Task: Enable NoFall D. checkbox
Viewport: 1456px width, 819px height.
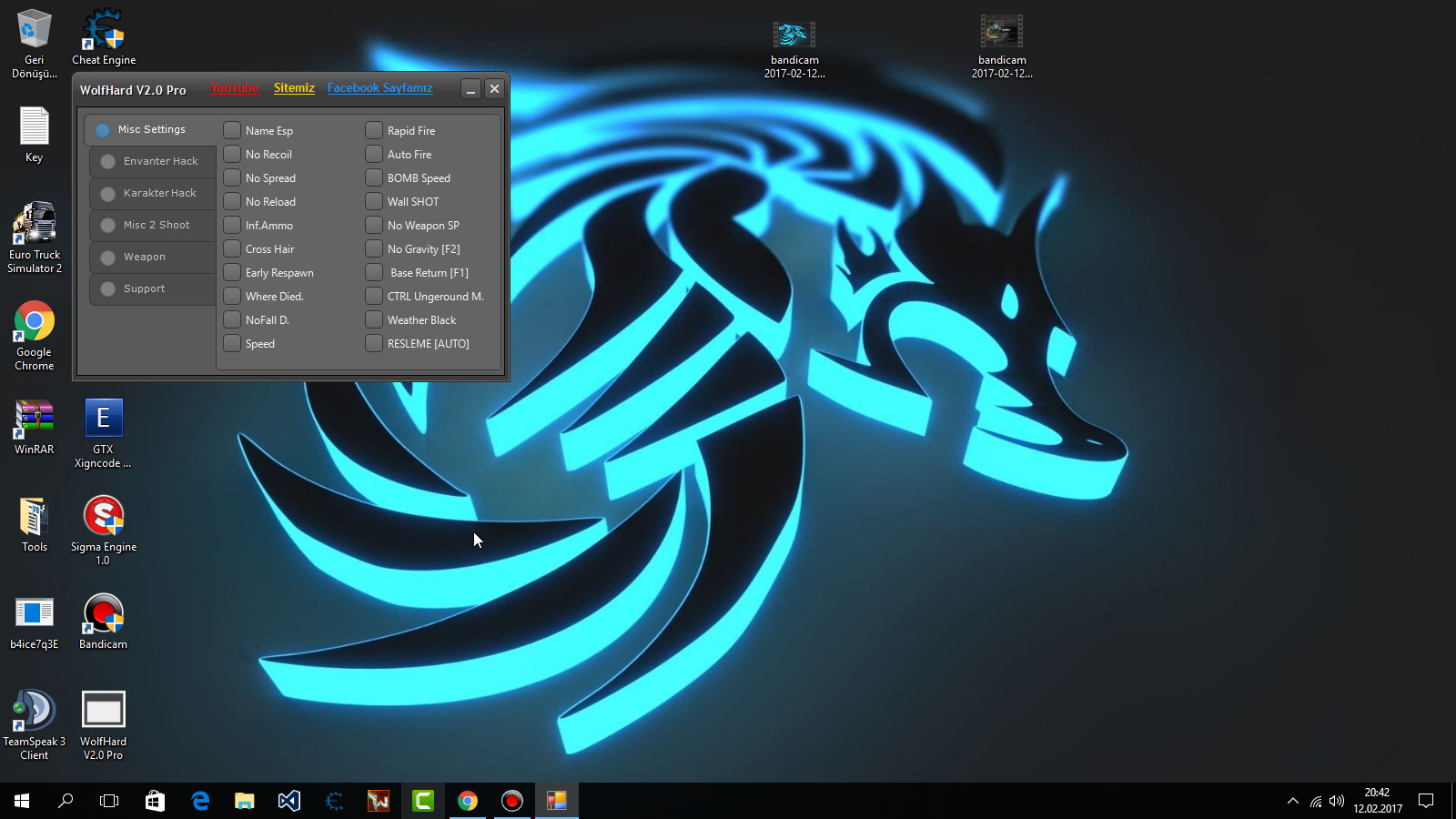Action: 232,319
